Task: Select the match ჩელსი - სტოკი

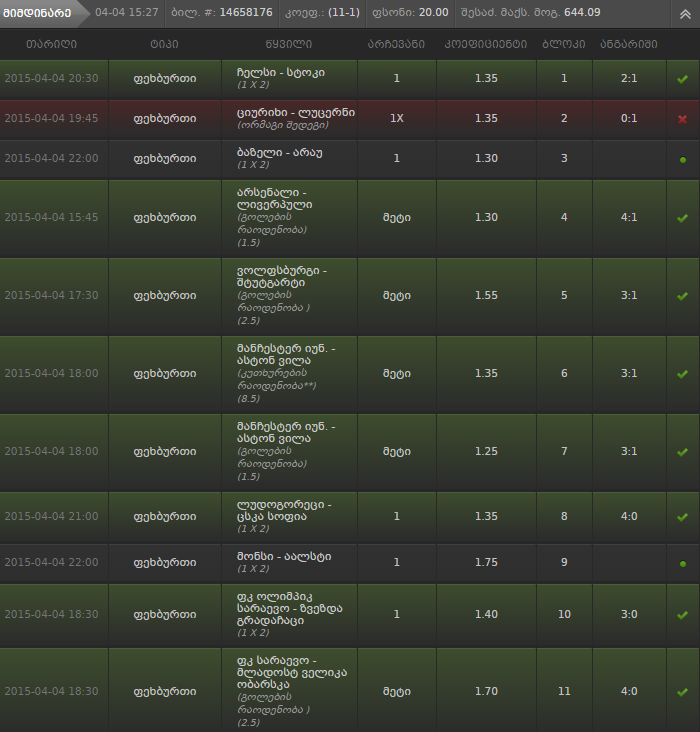Action: 281,72
